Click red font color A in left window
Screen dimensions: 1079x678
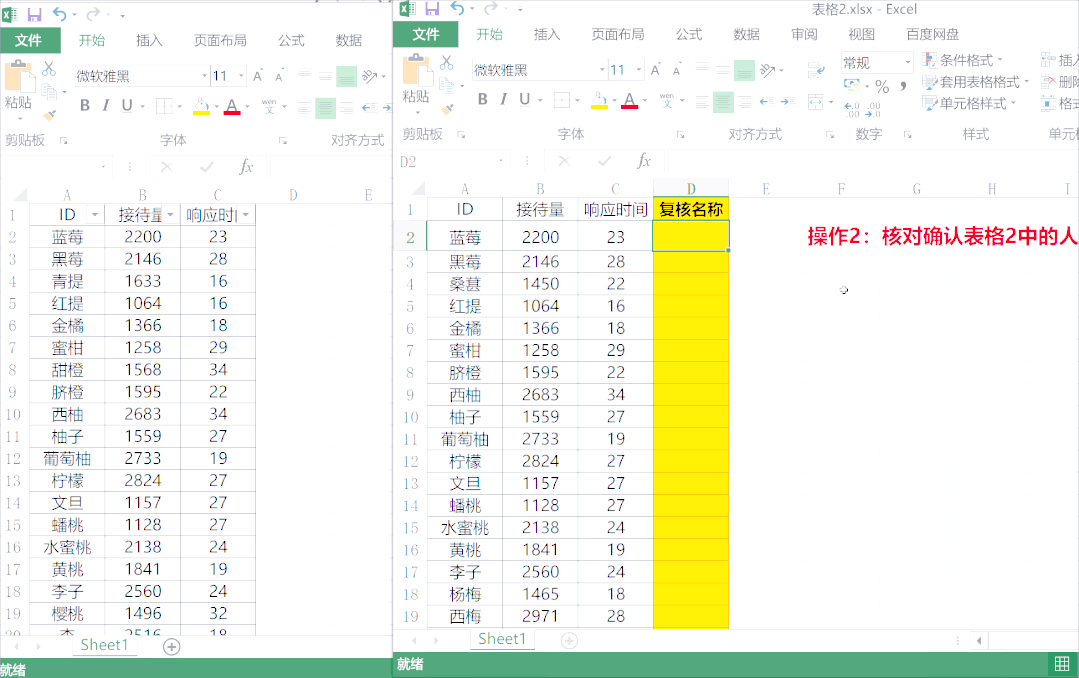click(x=232, y=107)
